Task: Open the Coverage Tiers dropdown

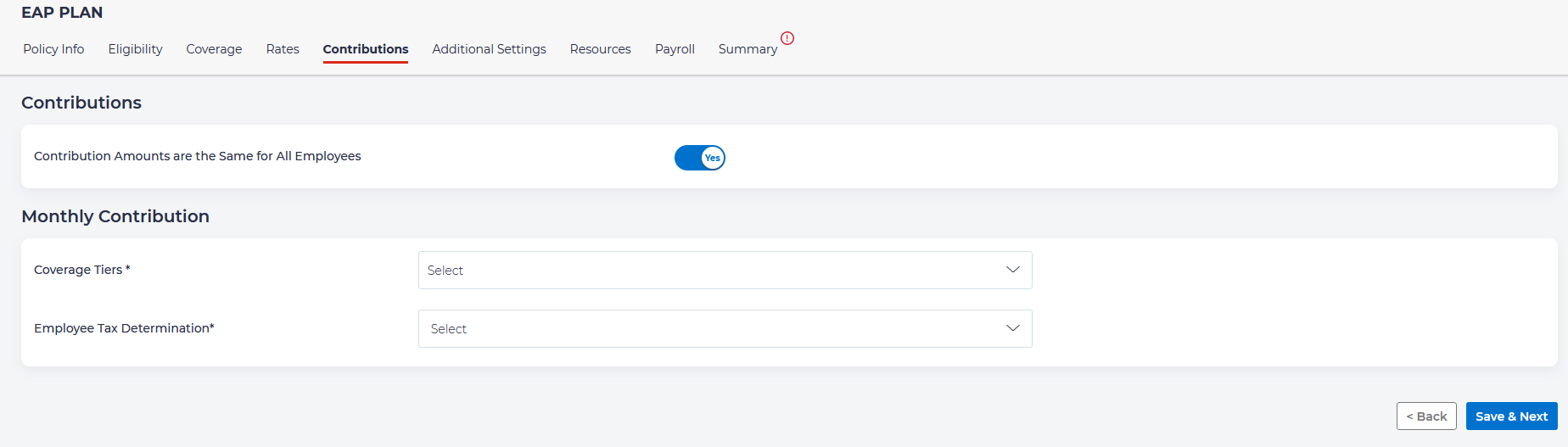Action: tap(725, 271)
